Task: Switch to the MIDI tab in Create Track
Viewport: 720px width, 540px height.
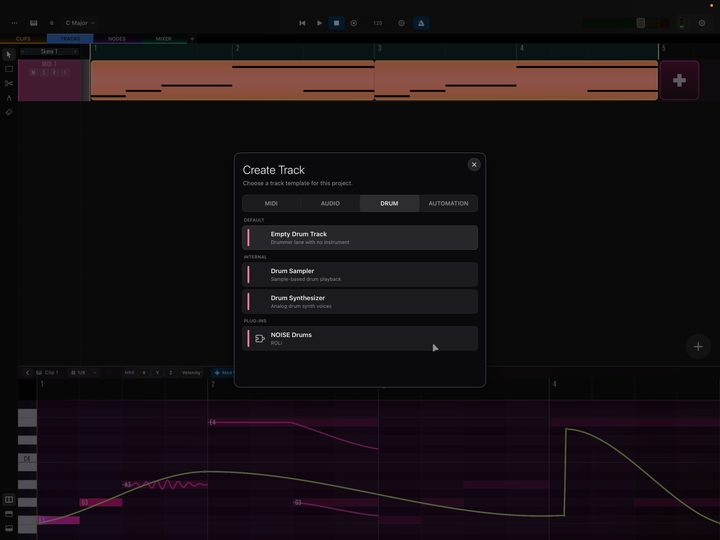Action: [x=271, y=203]
